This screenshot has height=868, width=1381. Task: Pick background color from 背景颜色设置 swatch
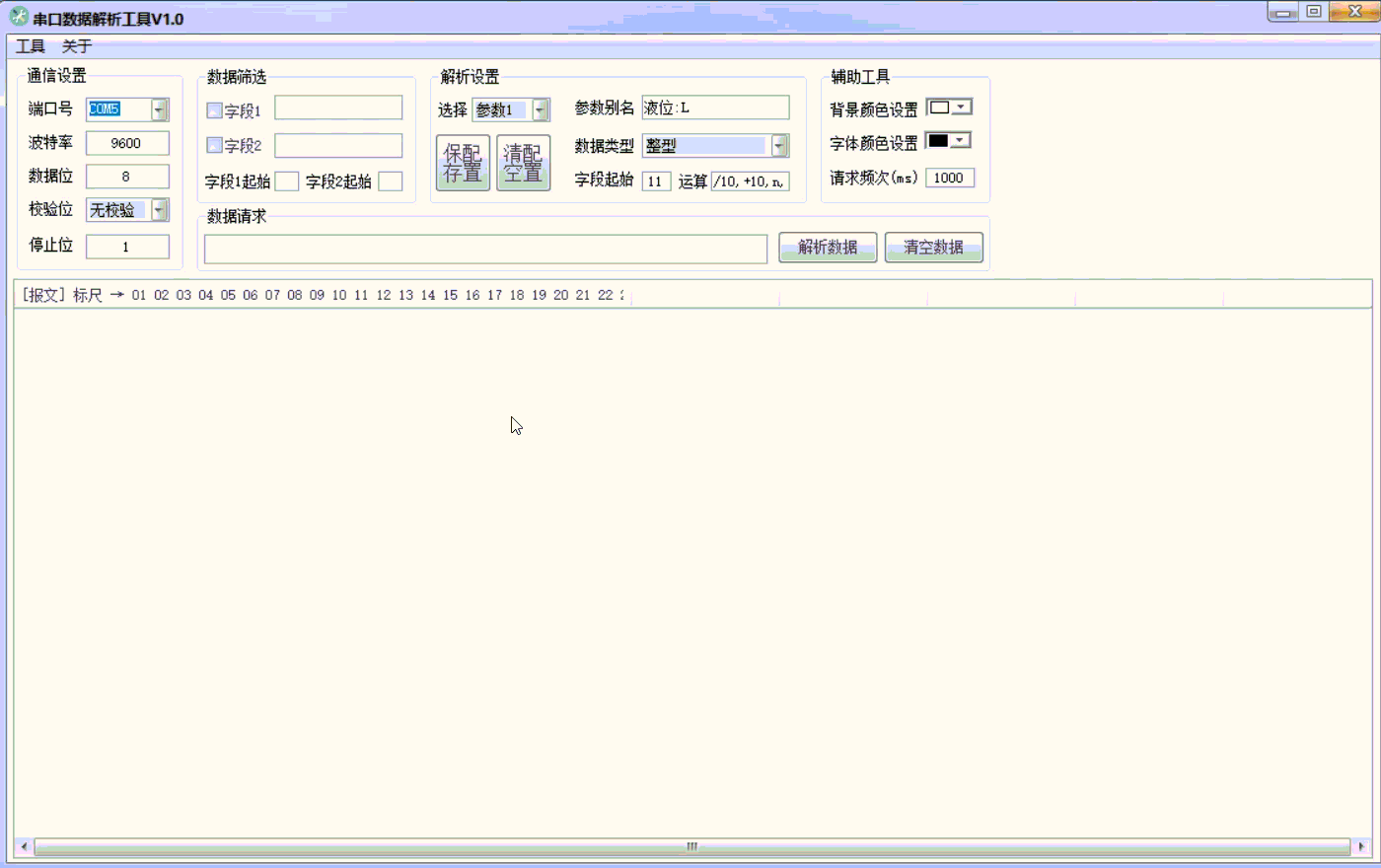click(949, 108)
